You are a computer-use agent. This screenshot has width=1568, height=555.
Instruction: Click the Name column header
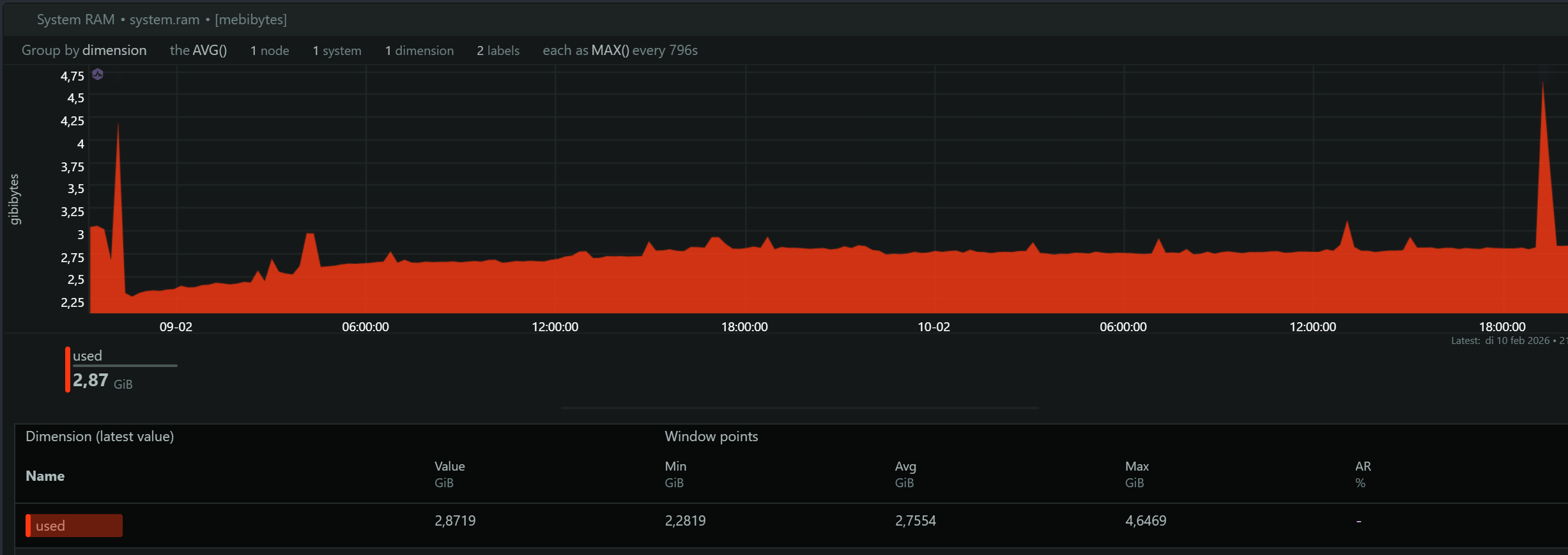[x=45, y=476]
